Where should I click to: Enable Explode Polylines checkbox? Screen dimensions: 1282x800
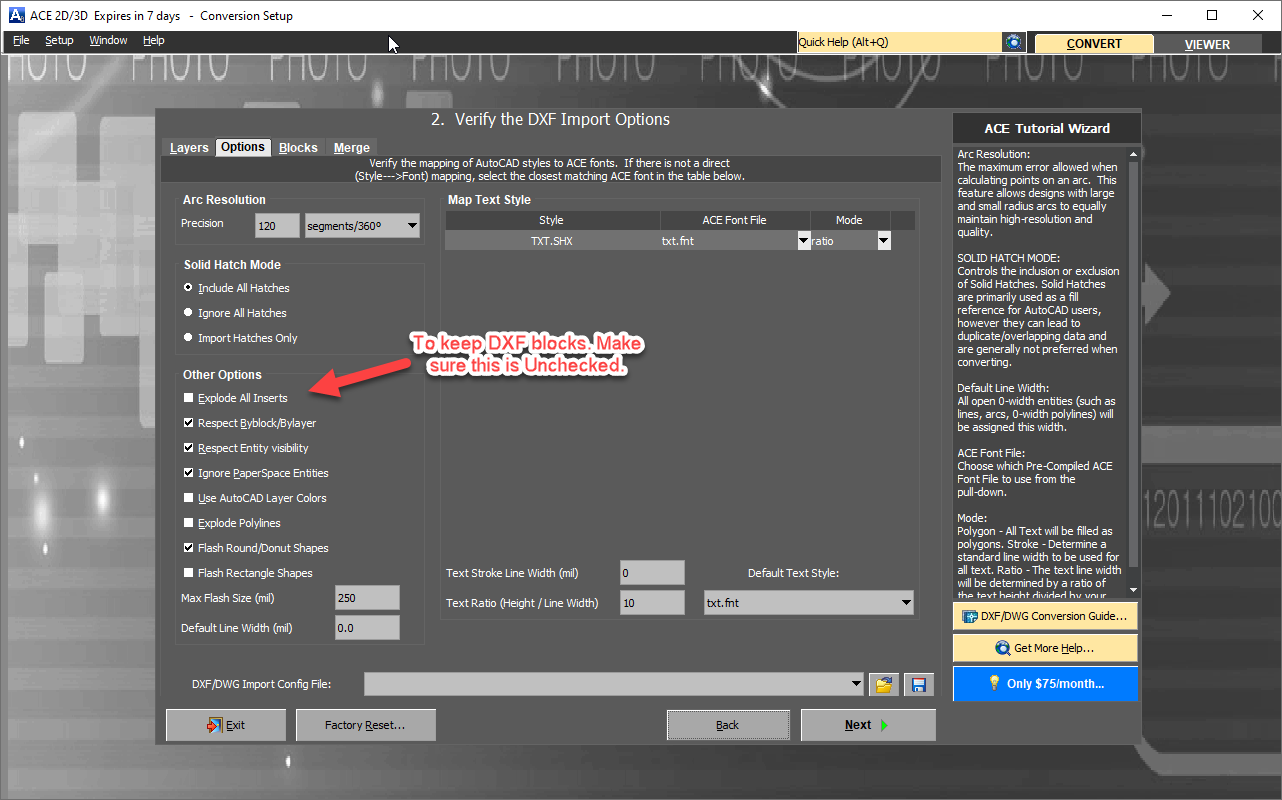(x=189, y=523)
